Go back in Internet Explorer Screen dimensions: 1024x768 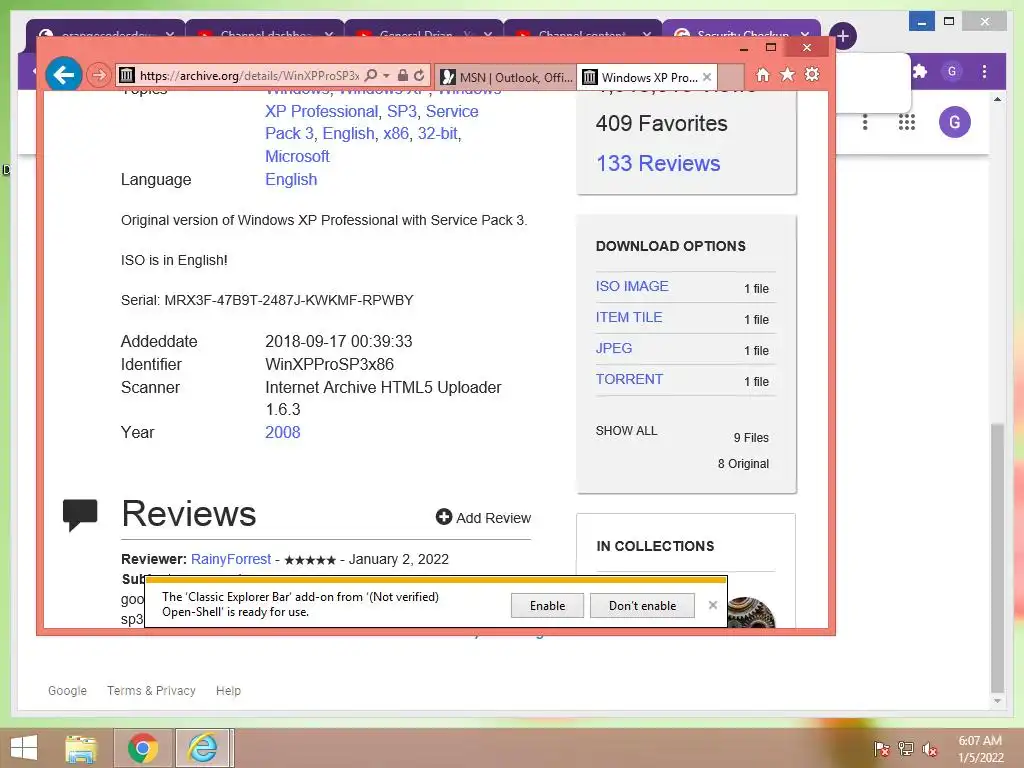coord(63,75)
